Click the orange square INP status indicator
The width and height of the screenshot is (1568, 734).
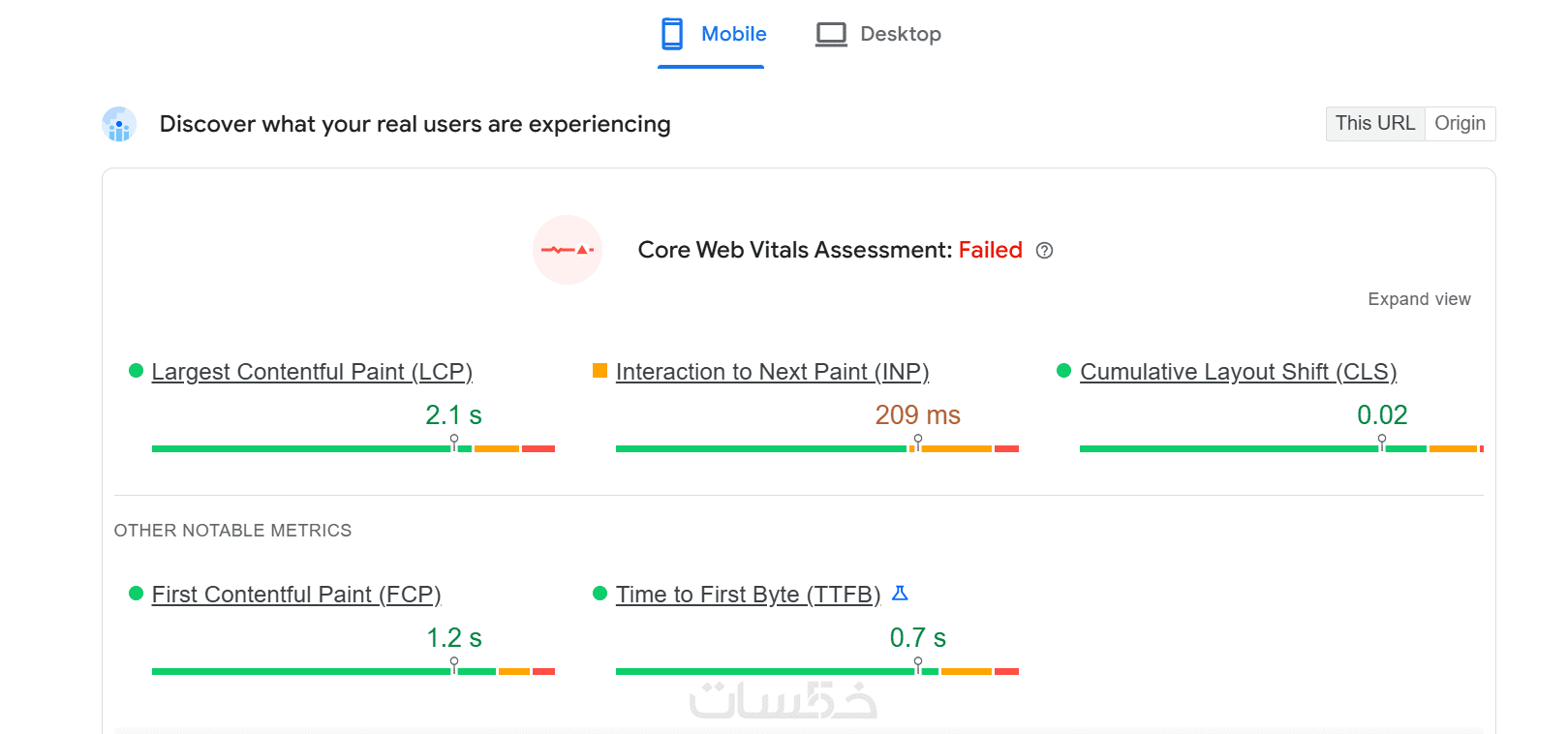(600, 370)
